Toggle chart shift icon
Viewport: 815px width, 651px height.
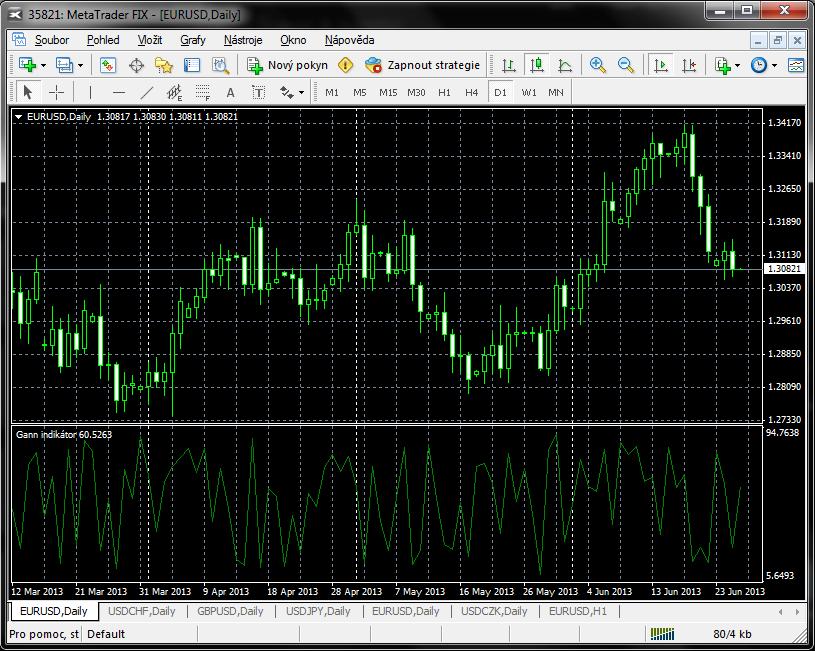689,65
